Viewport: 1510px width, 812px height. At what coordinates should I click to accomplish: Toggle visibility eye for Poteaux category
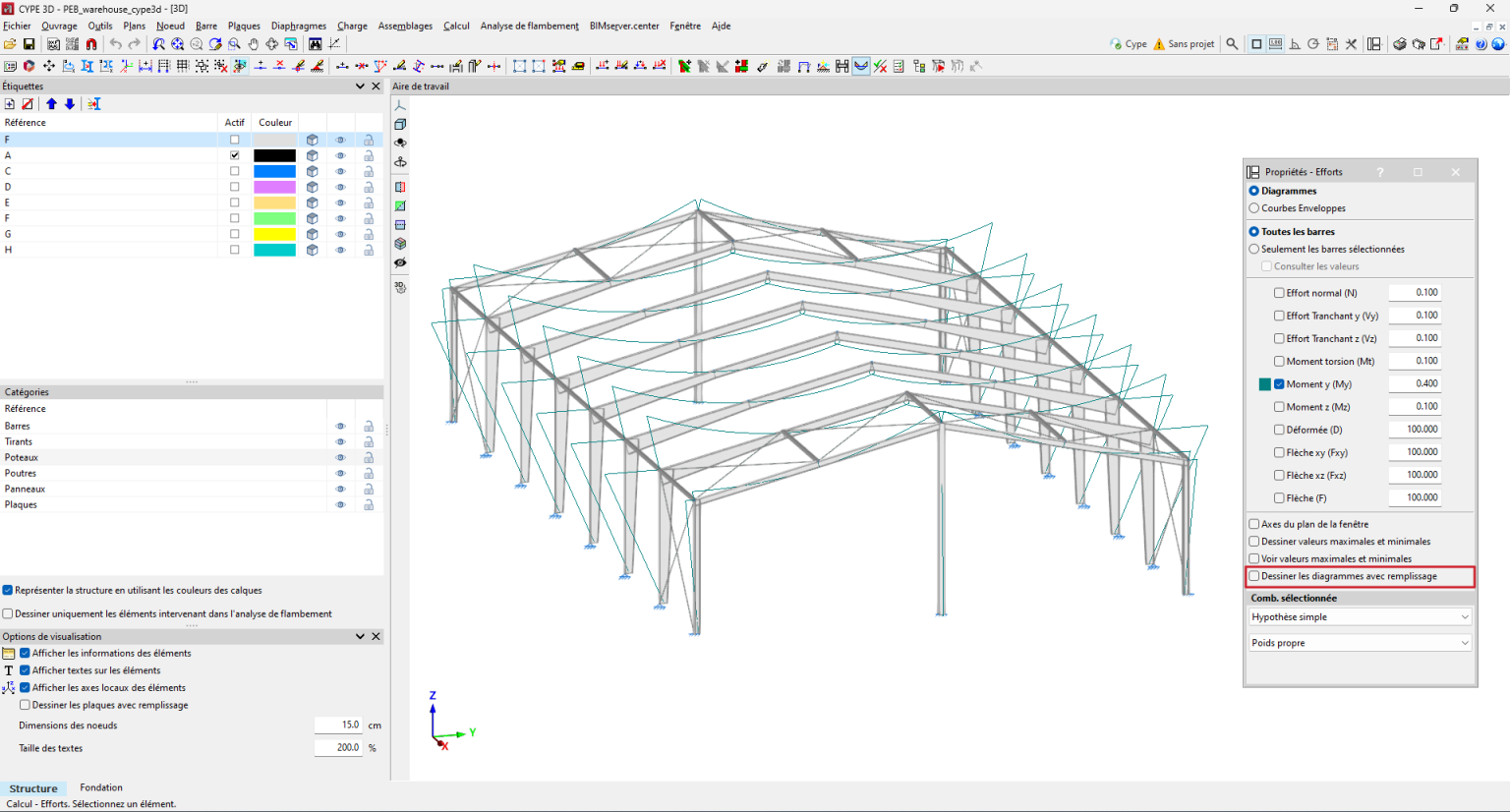[x=340, y=458]
